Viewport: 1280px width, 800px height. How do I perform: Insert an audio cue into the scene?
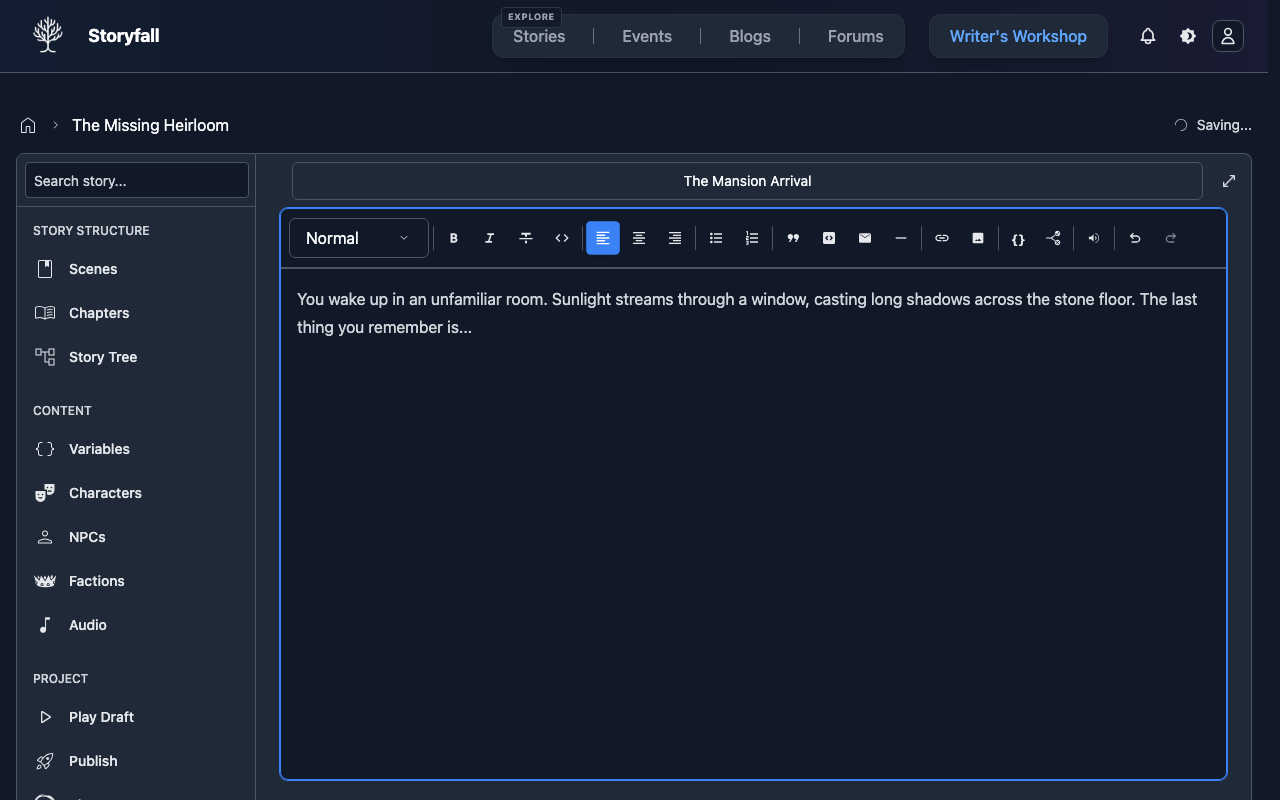click(x=1093, y=238)
